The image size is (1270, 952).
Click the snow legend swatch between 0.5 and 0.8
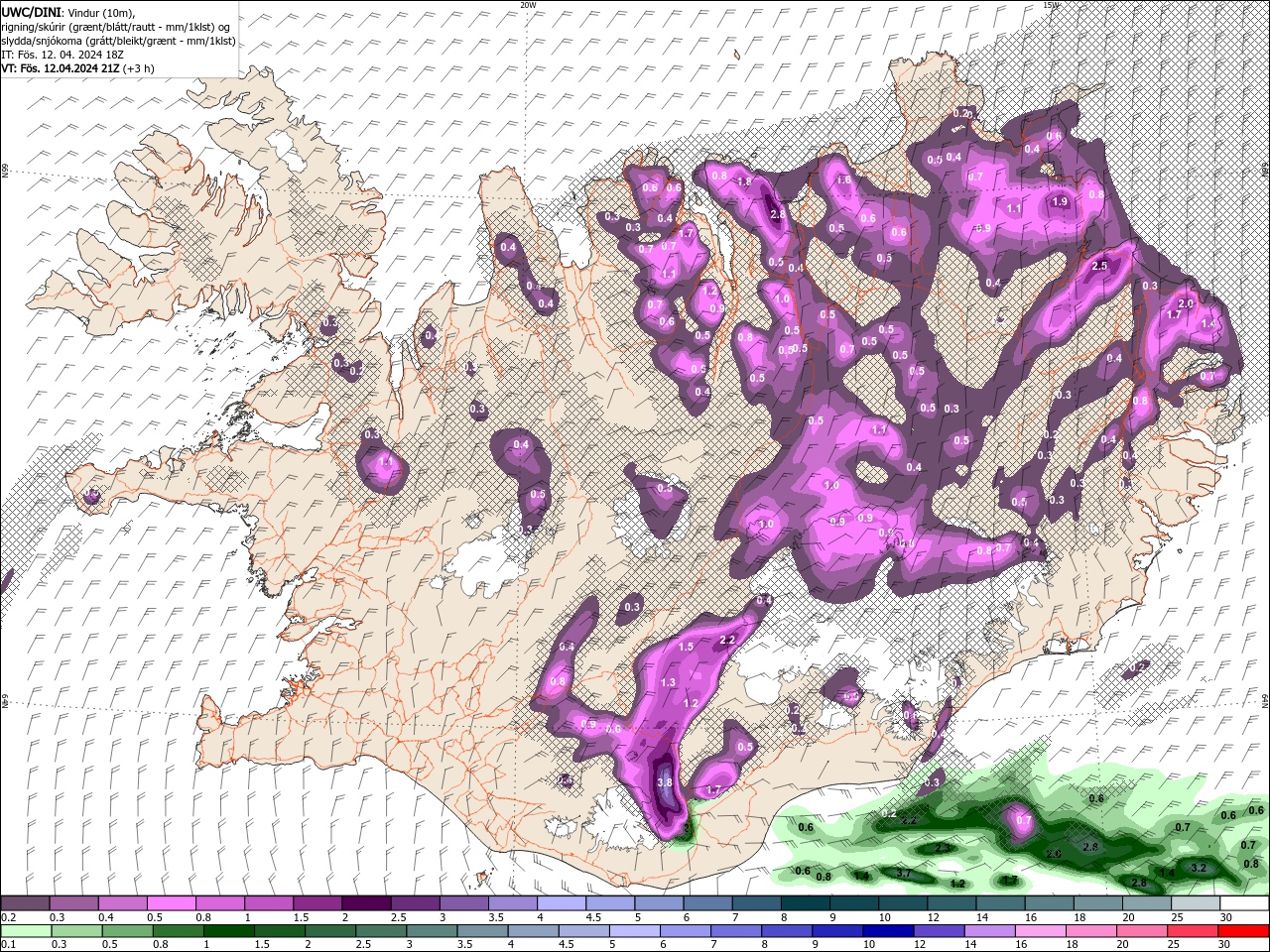point(171,903)
